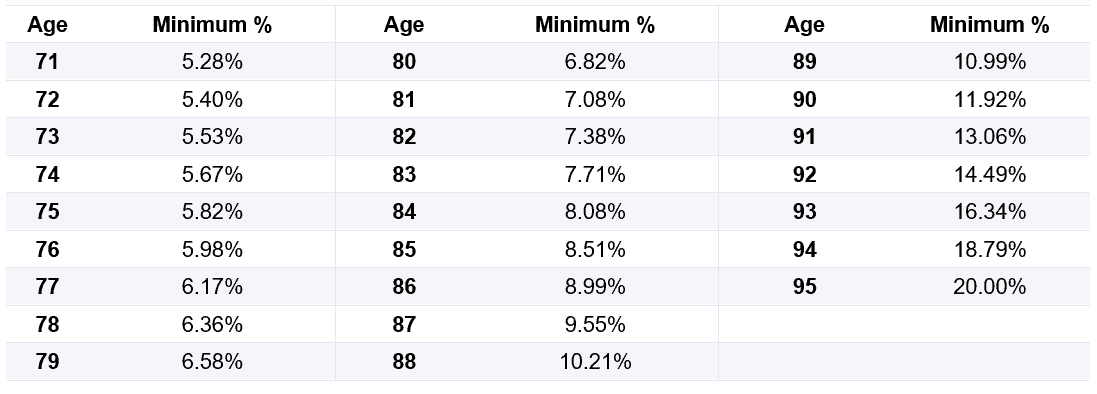Viewport: 1097px width, 394px height.
Task: Click the age 89 cell
Action: point(805,62)
